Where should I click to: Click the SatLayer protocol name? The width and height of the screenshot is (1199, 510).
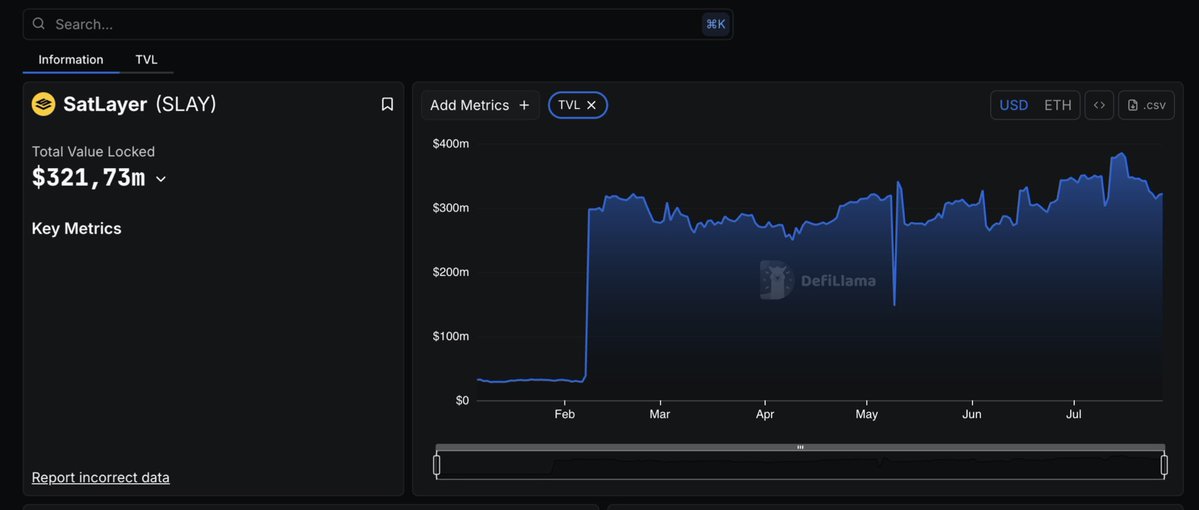coord(105,105)
